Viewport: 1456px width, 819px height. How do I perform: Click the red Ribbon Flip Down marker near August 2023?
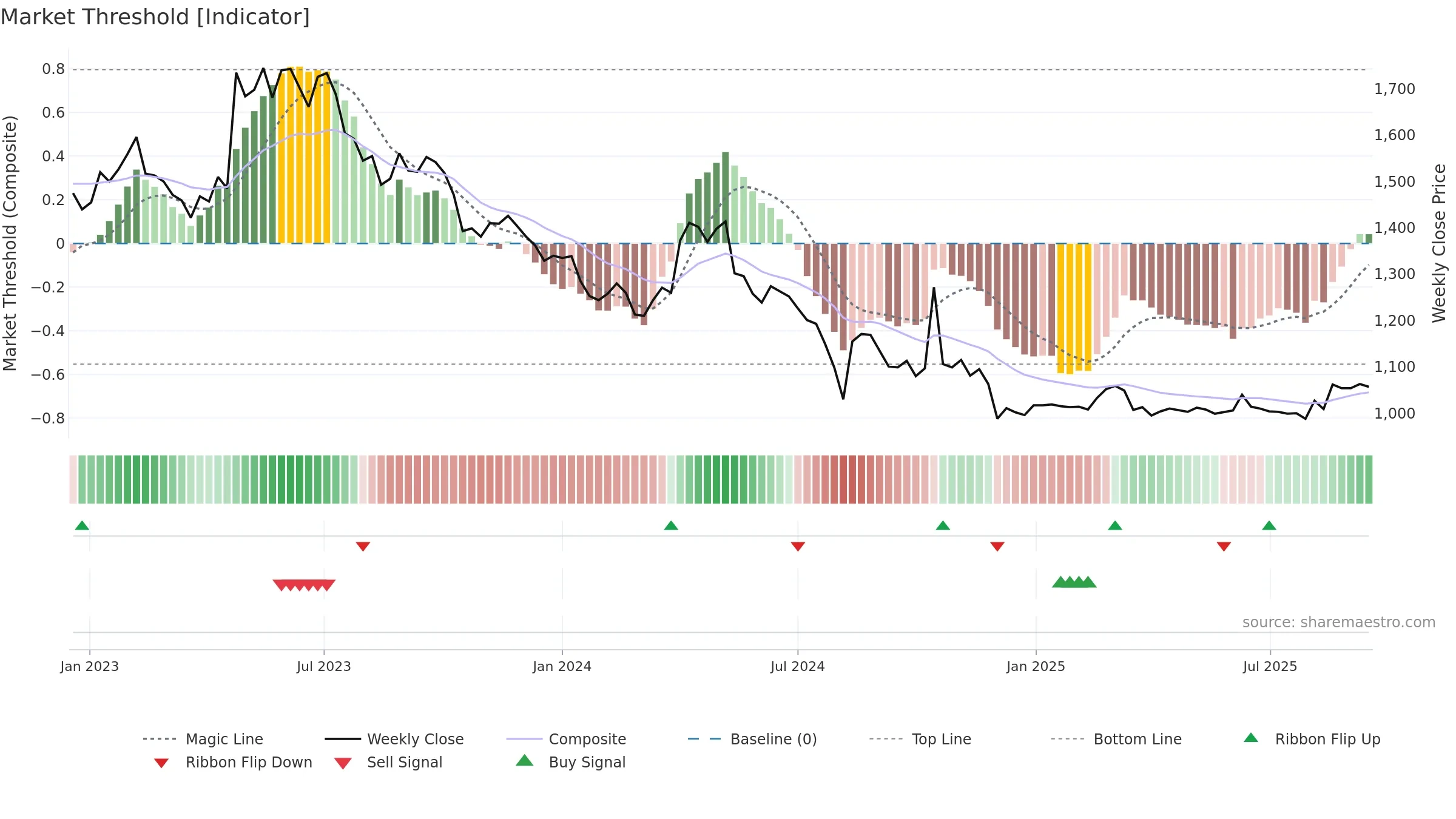[363, 547]
